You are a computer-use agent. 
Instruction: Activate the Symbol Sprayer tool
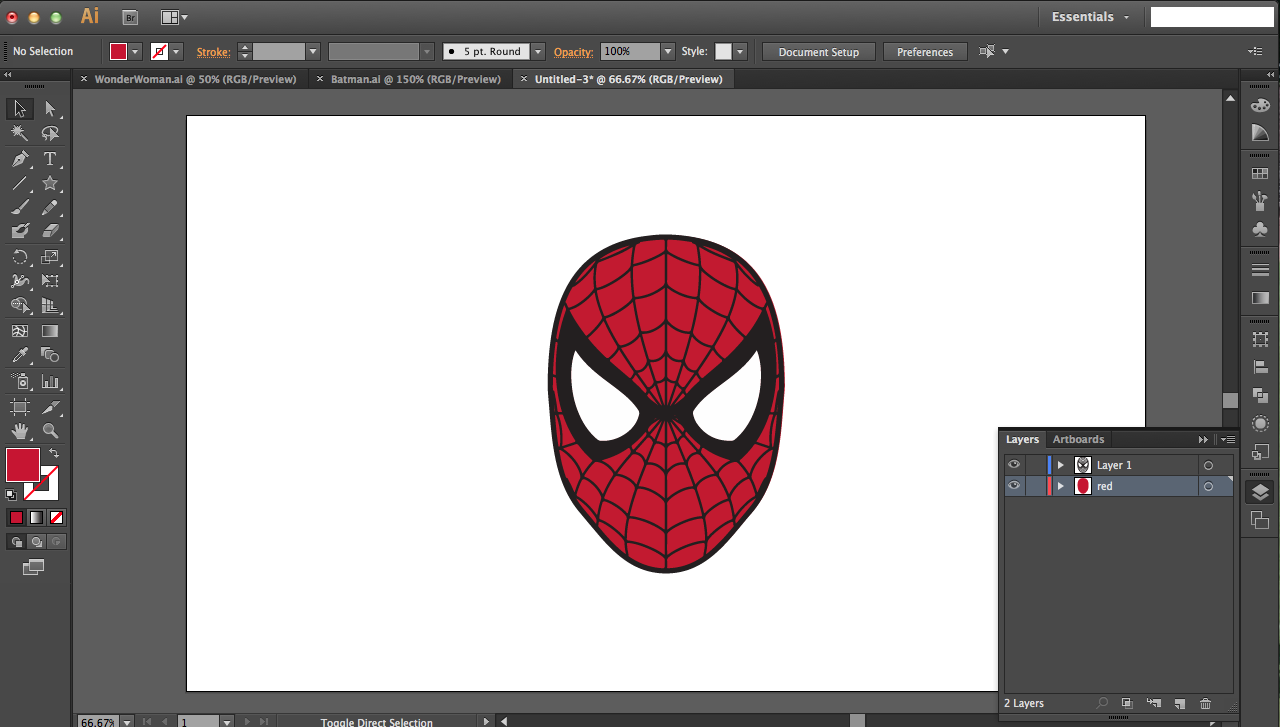[20, 381]
